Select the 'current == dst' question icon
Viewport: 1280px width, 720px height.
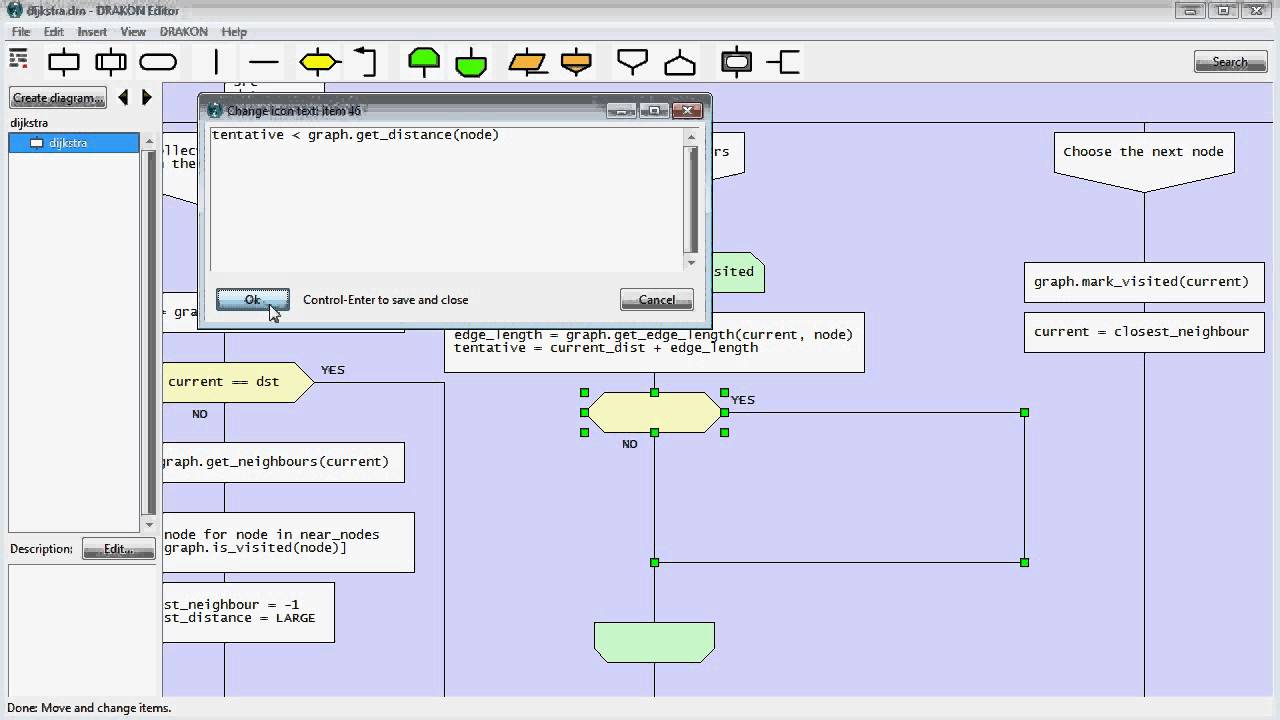pos(238,382)
